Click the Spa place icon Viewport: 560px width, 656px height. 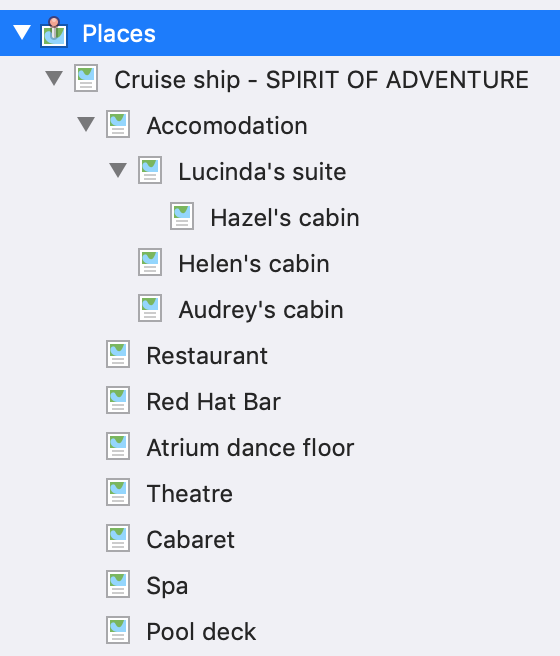coord(118,584)
